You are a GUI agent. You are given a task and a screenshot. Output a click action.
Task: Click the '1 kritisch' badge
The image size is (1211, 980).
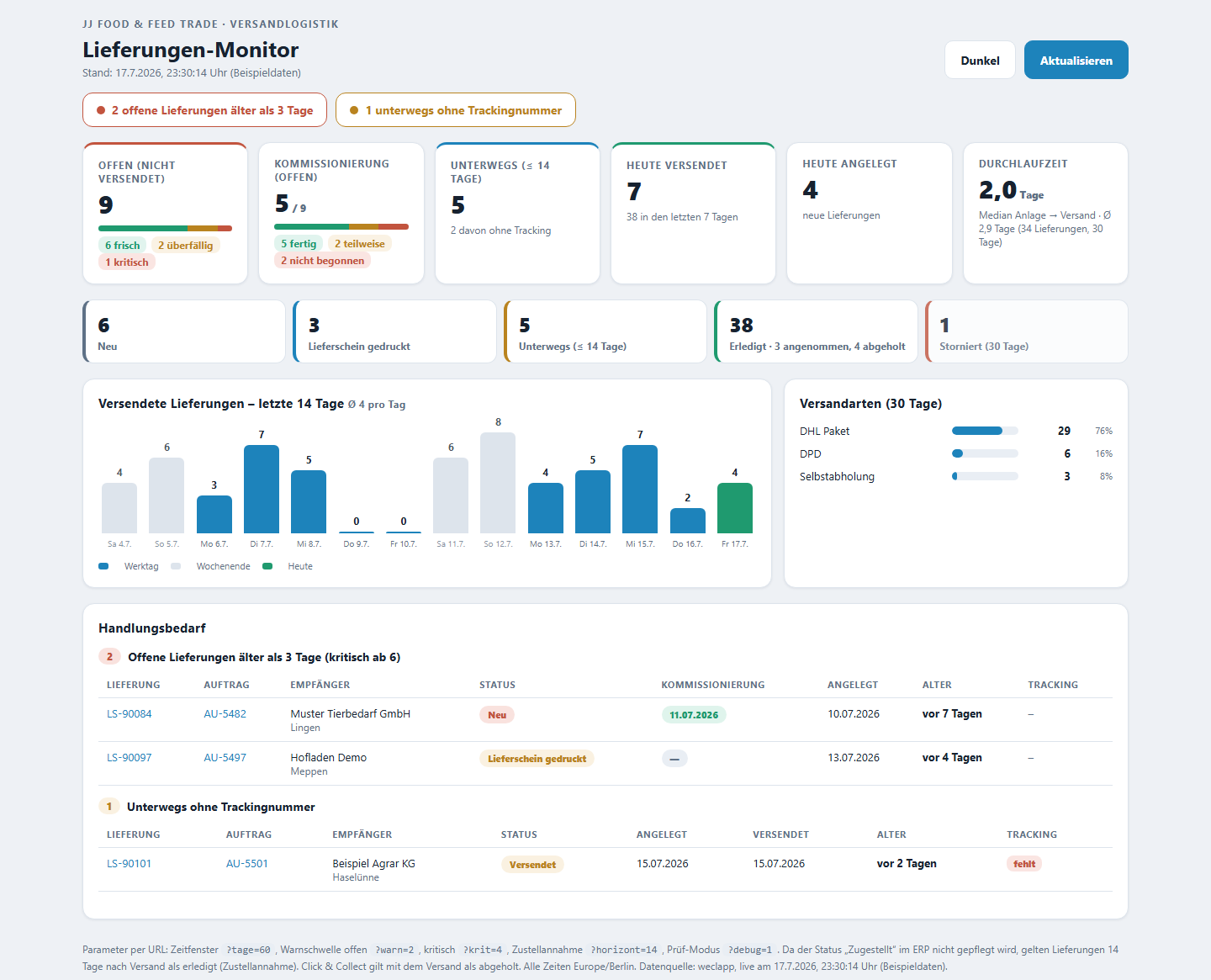pyautogui.click(x=127, y=262)
